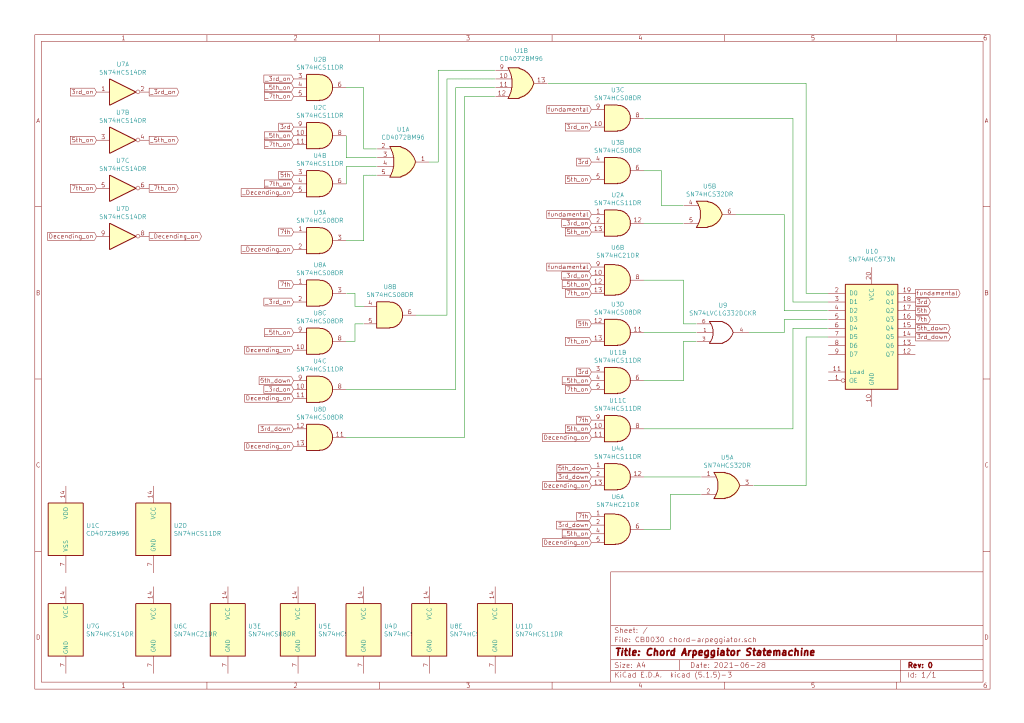
Task: Pick the U1B OR gate symbol
Action: 520,82
